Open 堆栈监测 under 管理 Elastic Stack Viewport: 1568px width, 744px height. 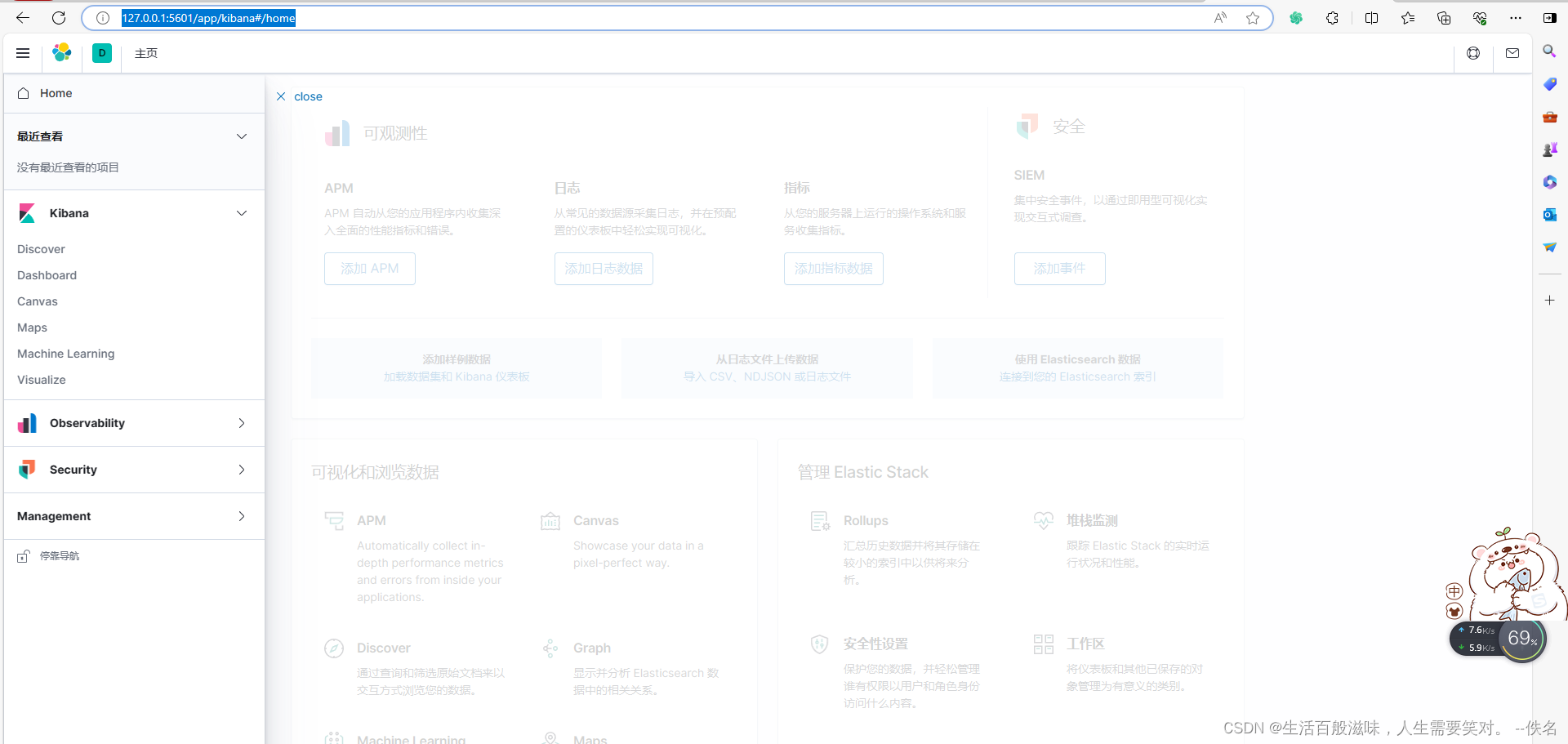pyautogui.click(x=1092, y=521)
